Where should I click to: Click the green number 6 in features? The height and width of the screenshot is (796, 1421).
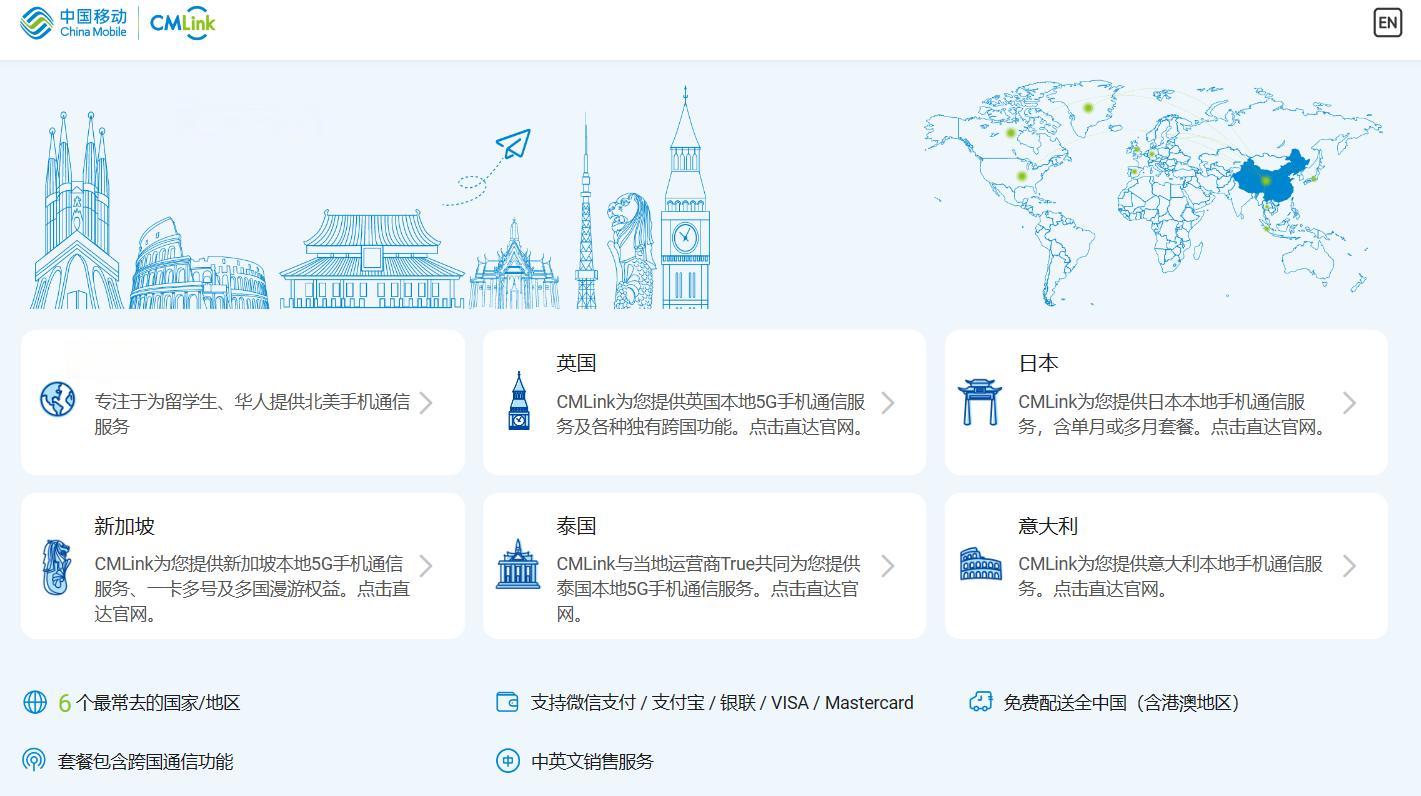[x=64, y=703]
